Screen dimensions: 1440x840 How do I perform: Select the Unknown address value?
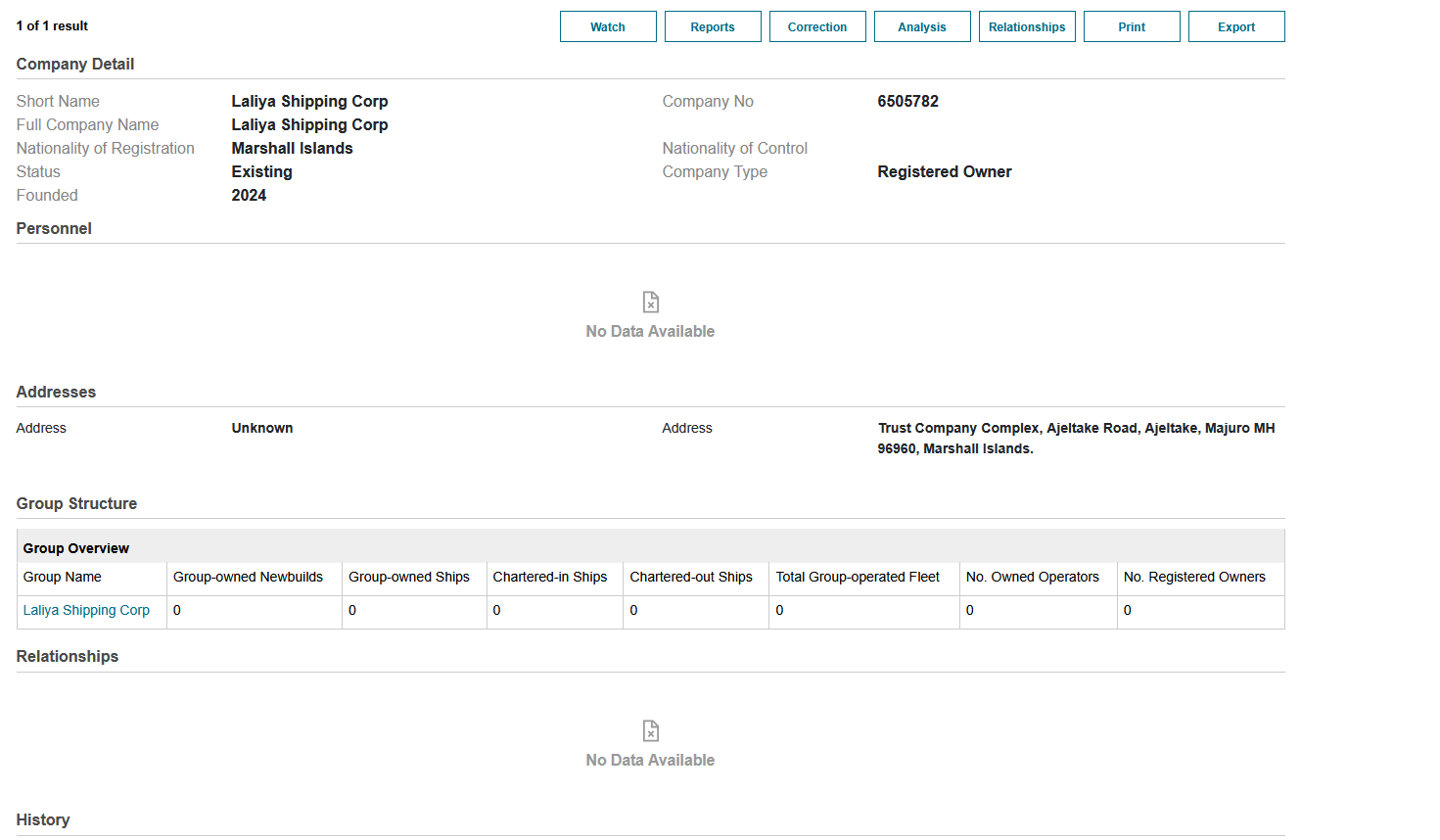click(262, 428)
